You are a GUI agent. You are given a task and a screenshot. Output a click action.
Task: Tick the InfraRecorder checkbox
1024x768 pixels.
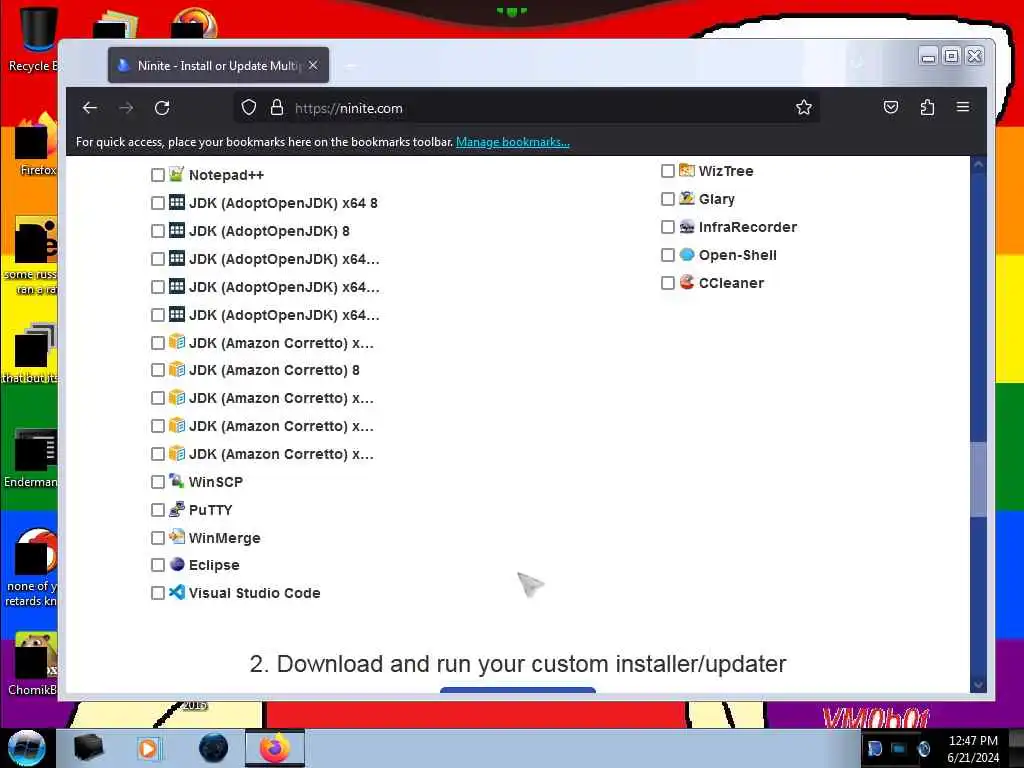tap(667, 227)
